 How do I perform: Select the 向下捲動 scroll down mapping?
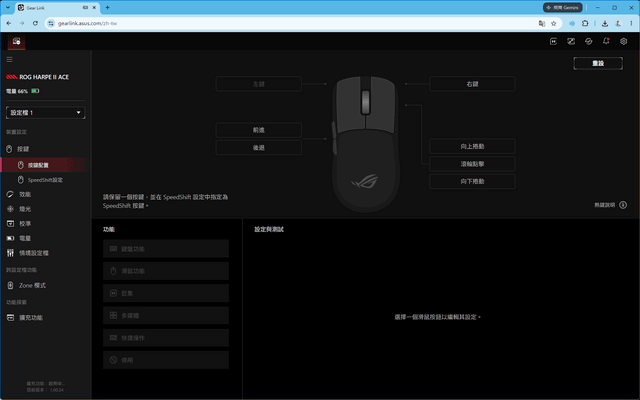(x=472, y=181)
